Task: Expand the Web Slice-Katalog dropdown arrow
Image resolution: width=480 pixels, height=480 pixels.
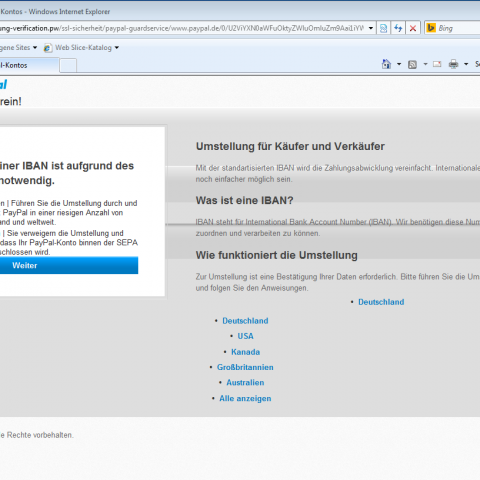Action: [117, 48]
